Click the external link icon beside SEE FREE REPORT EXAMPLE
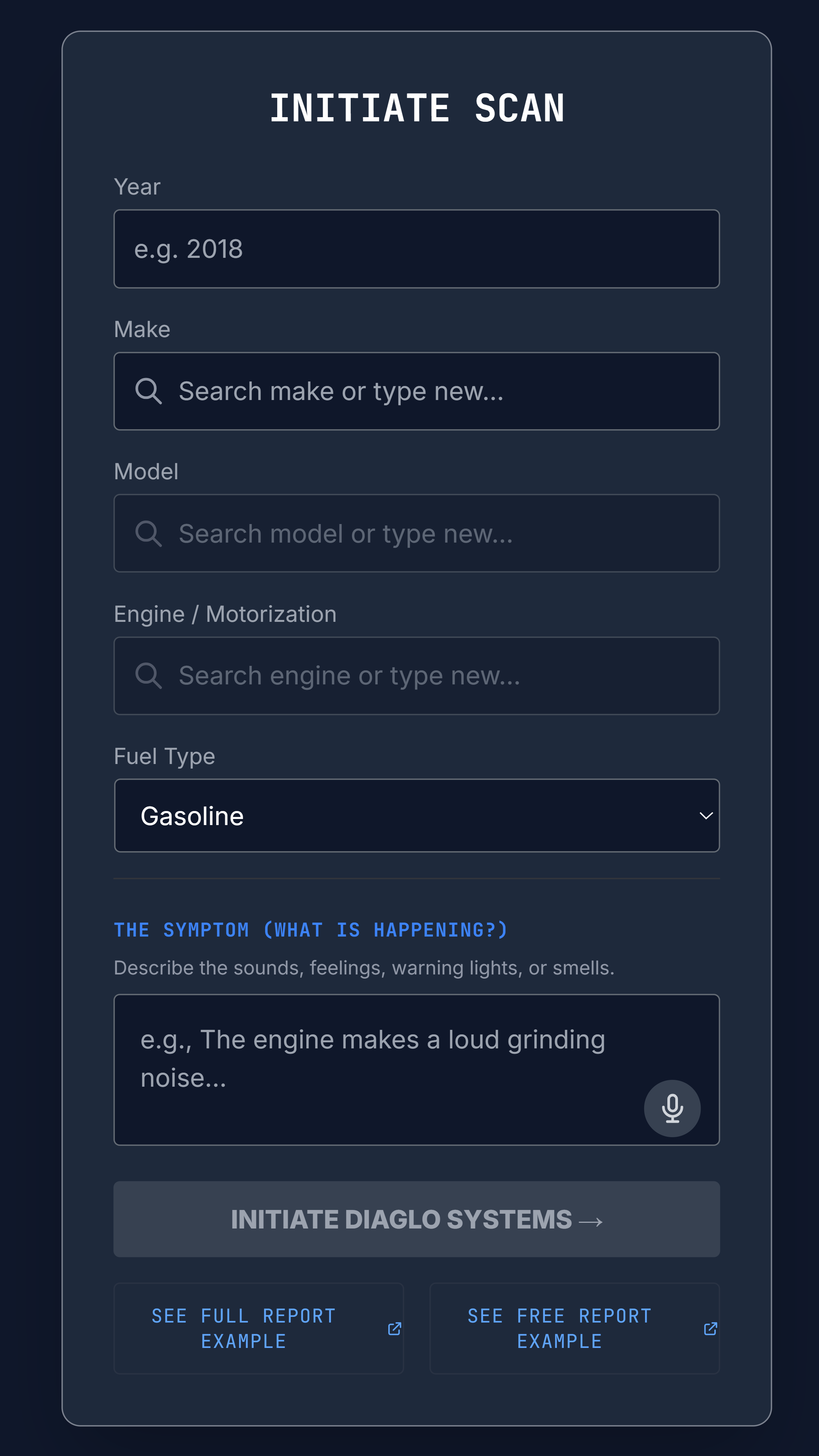The width and height of the screenshot is (819, 1456). pyautogui.click(x=710, y=1329)
